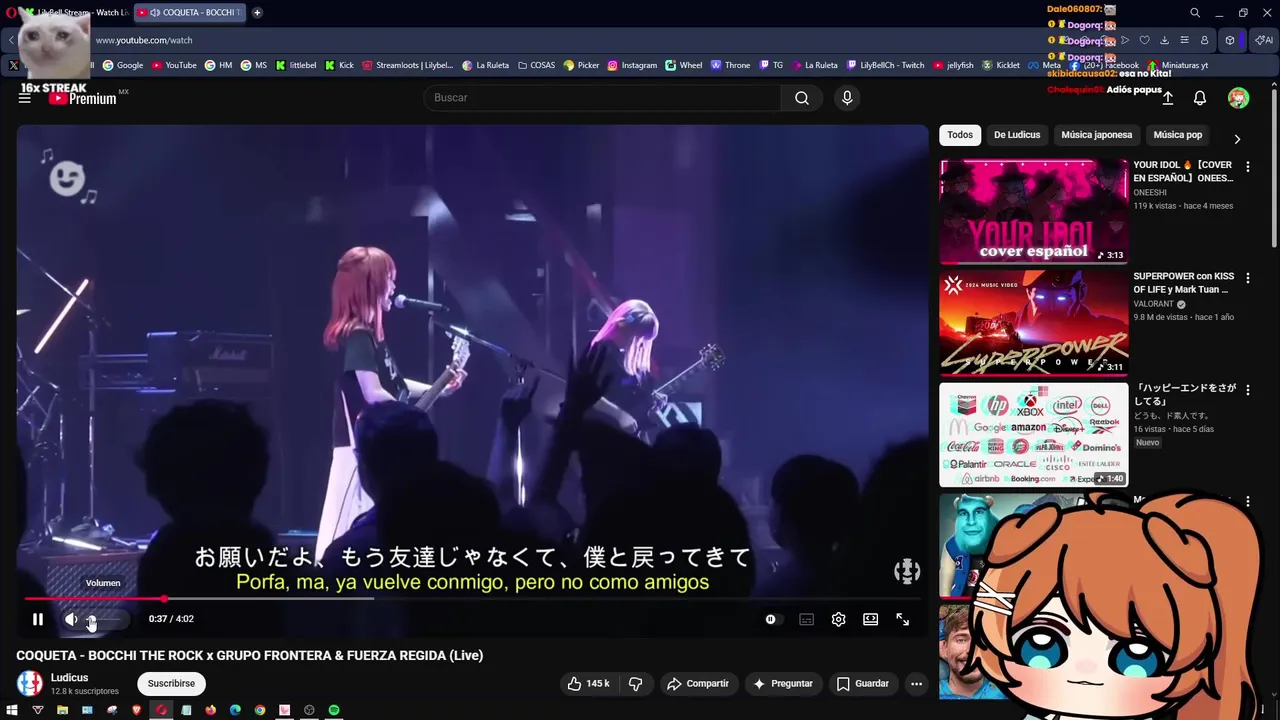Mute the video with the speaker icon
Viewport: 1280px width, 720px height.
pyautogui.click(x=71, y=620)
